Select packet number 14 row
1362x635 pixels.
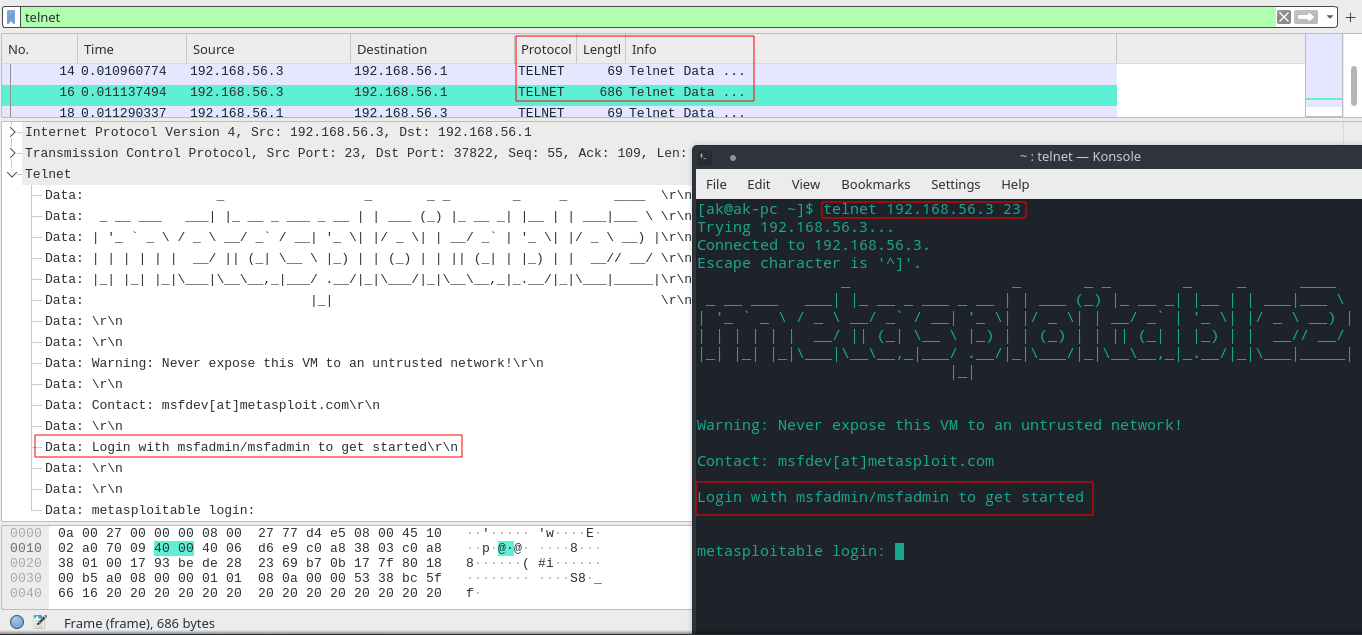point(558,71)
